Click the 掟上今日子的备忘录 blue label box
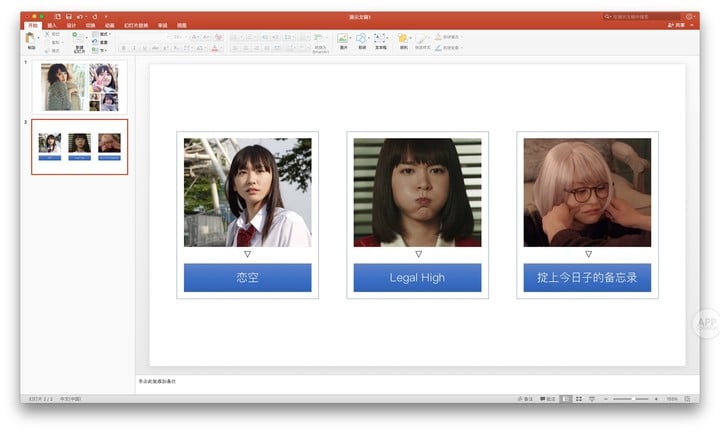The width and height of the screenshot is (720, 432). tap(587, 278)
